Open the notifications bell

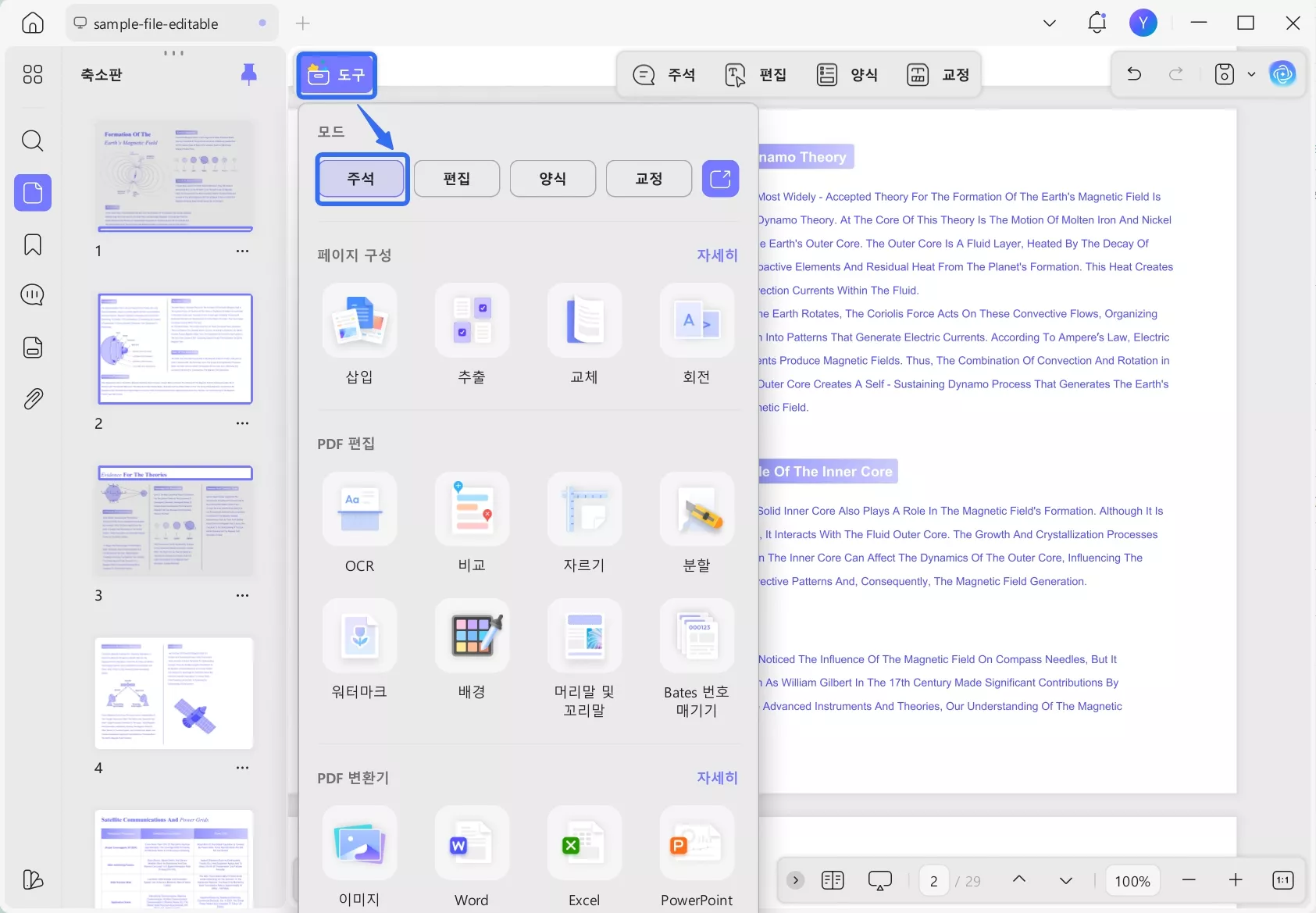click(x=1097, y=23)
